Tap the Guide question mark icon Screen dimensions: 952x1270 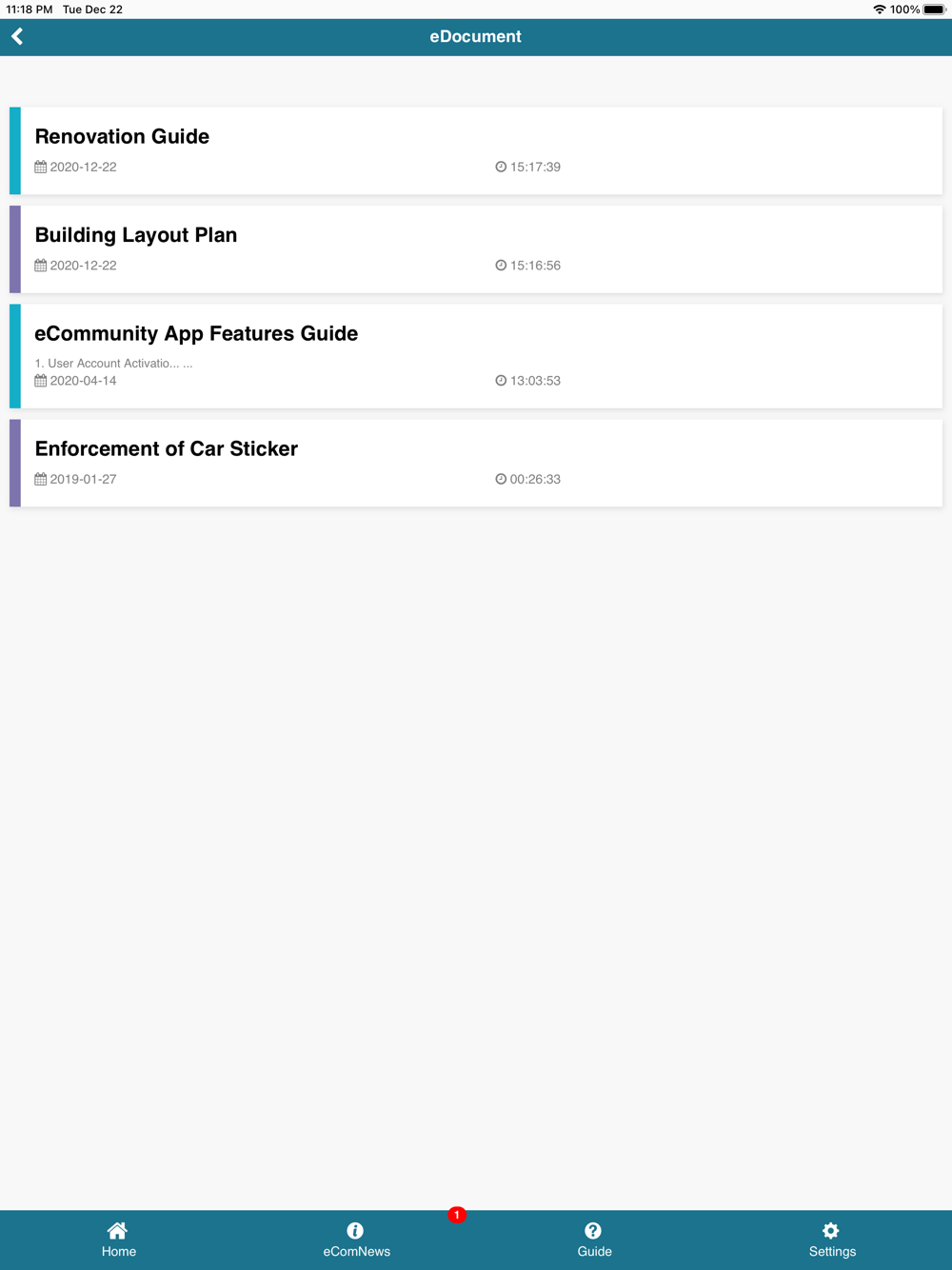pyautogui.click(x=593, y=1230)
